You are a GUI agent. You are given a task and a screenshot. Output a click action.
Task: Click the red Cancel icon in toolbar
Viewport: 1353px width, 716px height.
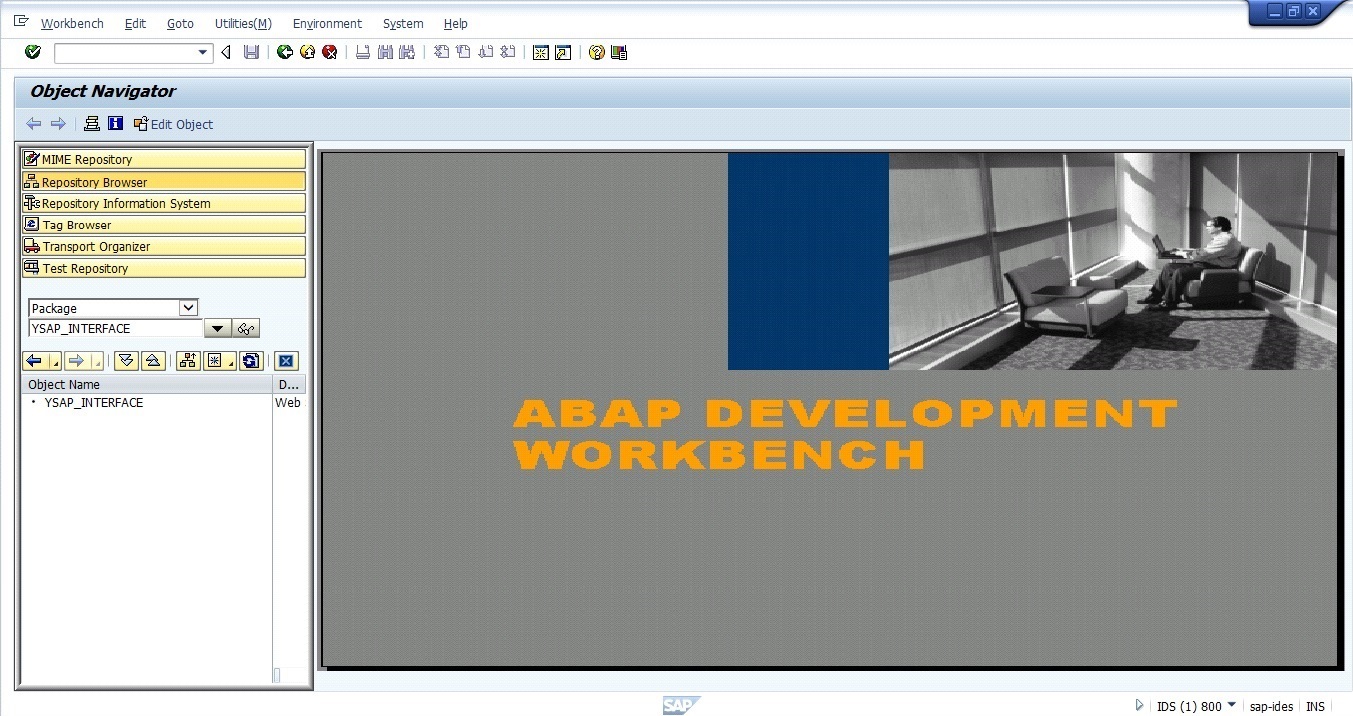click(x=330, y=52)
